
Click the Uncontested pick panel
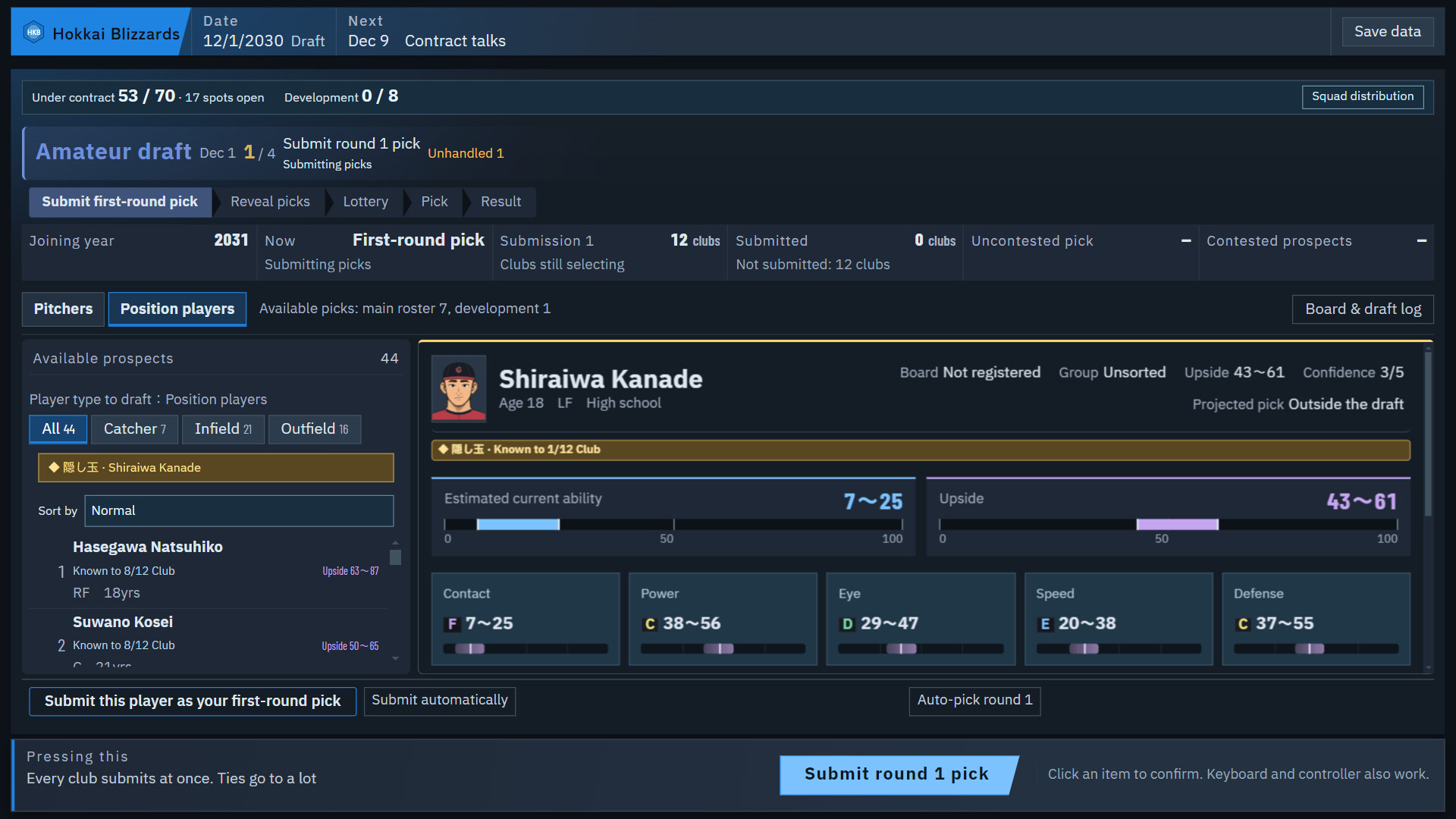(x=1081, y=253)
